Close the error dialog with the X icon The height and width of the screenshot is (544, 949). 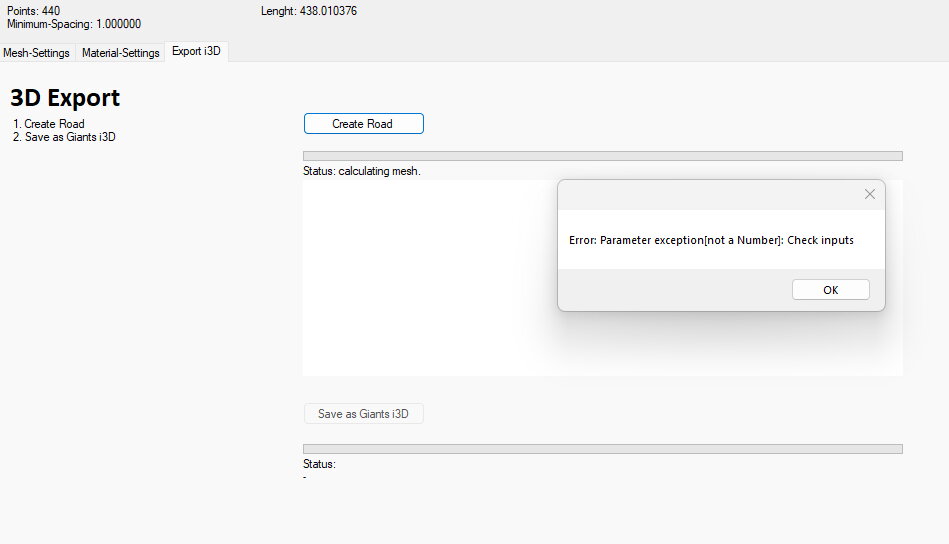[869, 194]
